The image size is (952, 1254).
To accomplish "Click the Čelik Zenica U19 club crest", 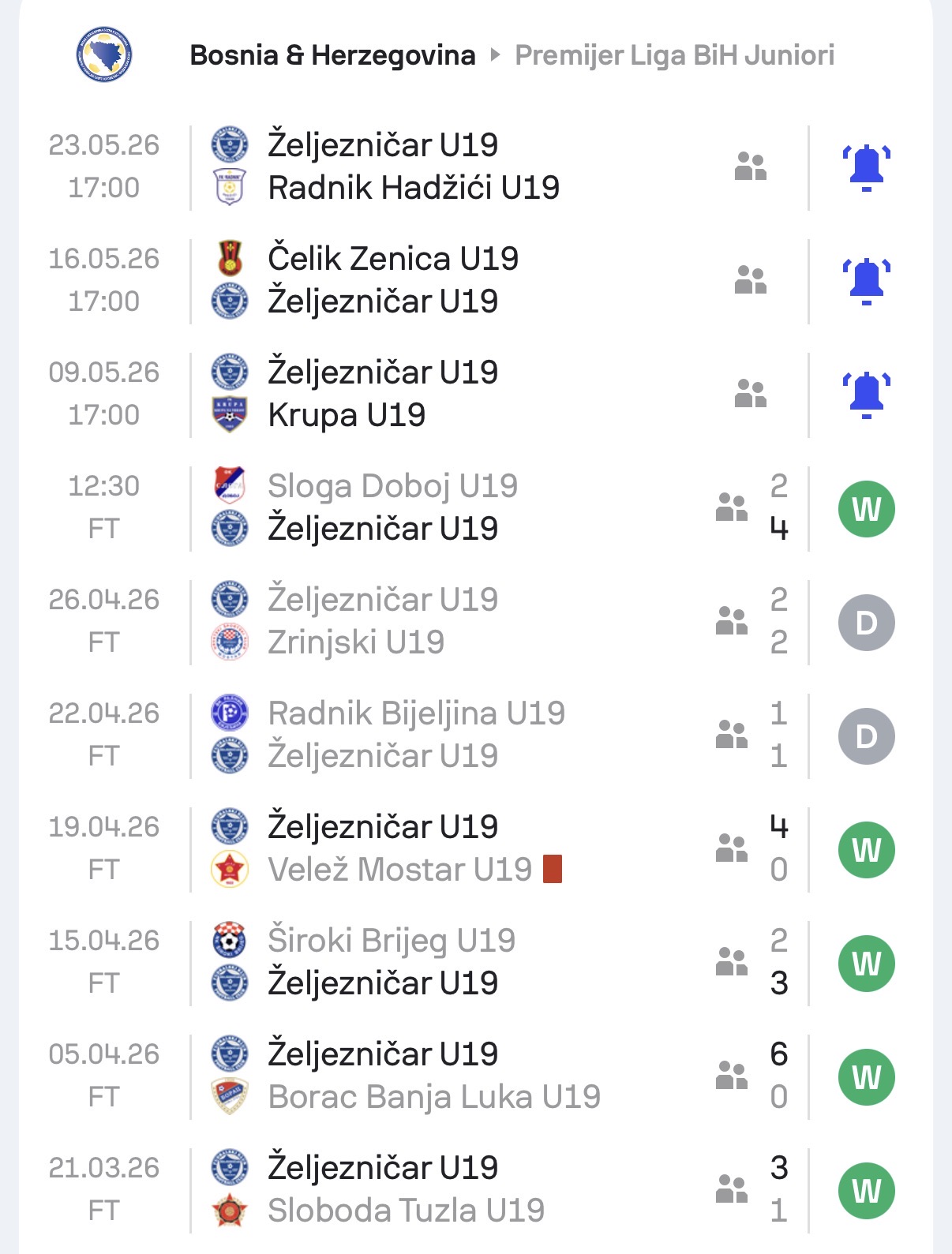I will tap(230, 258).
